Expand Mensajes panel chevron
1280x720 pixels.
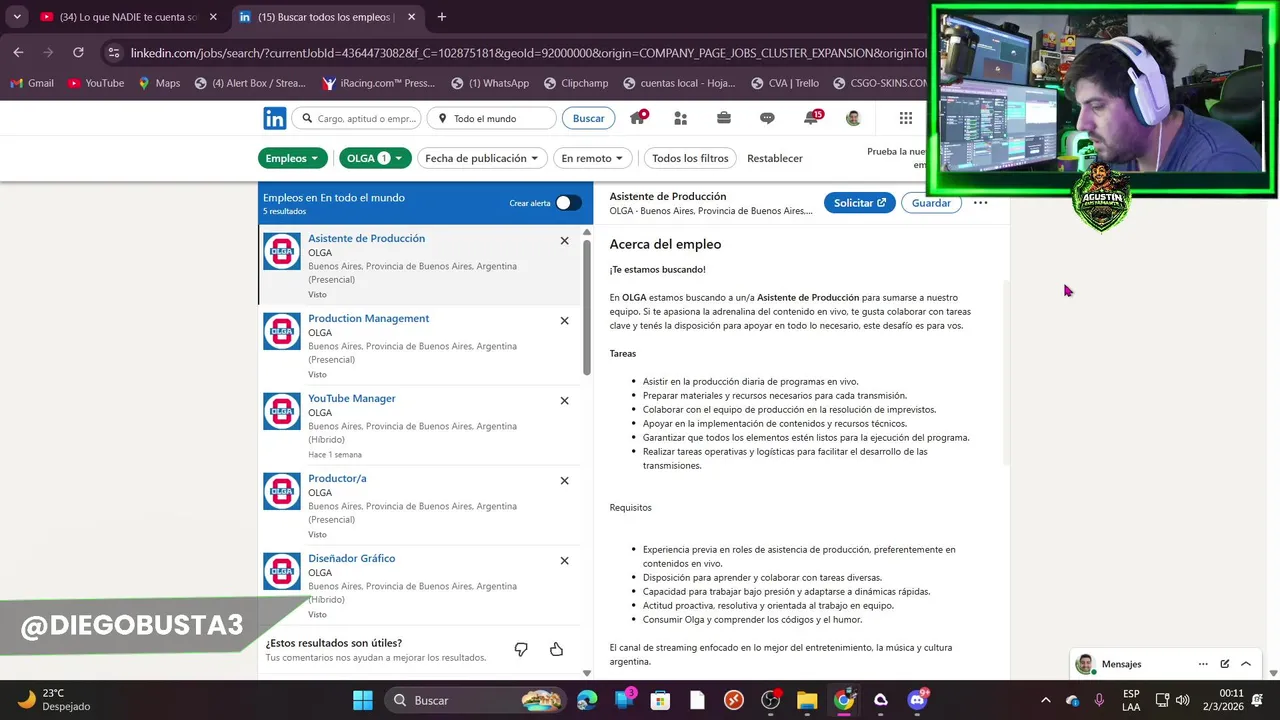[x=1246, y=664]
